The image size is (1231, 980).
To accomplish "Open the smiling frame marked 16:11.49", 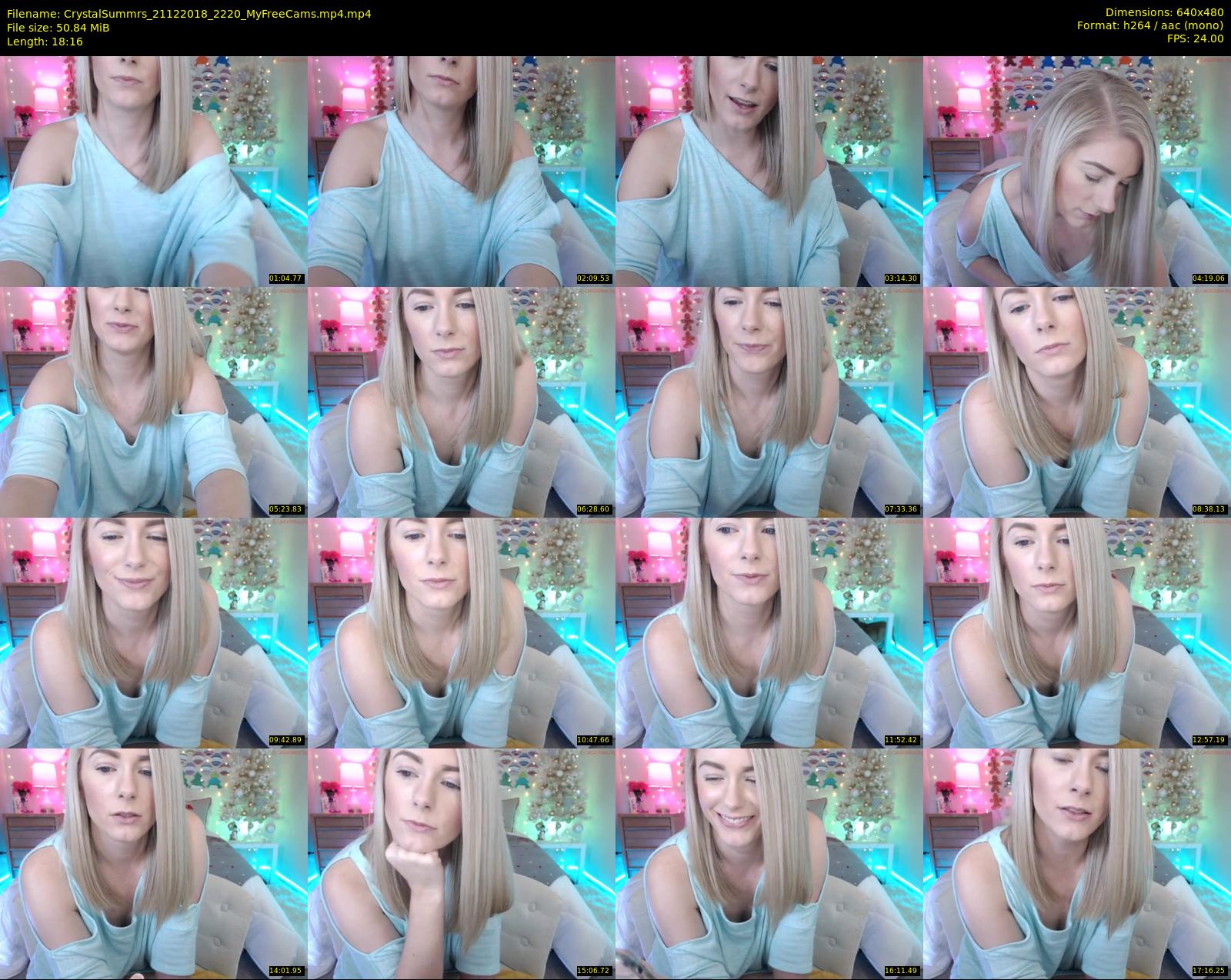I will click(x=769, y=863).
